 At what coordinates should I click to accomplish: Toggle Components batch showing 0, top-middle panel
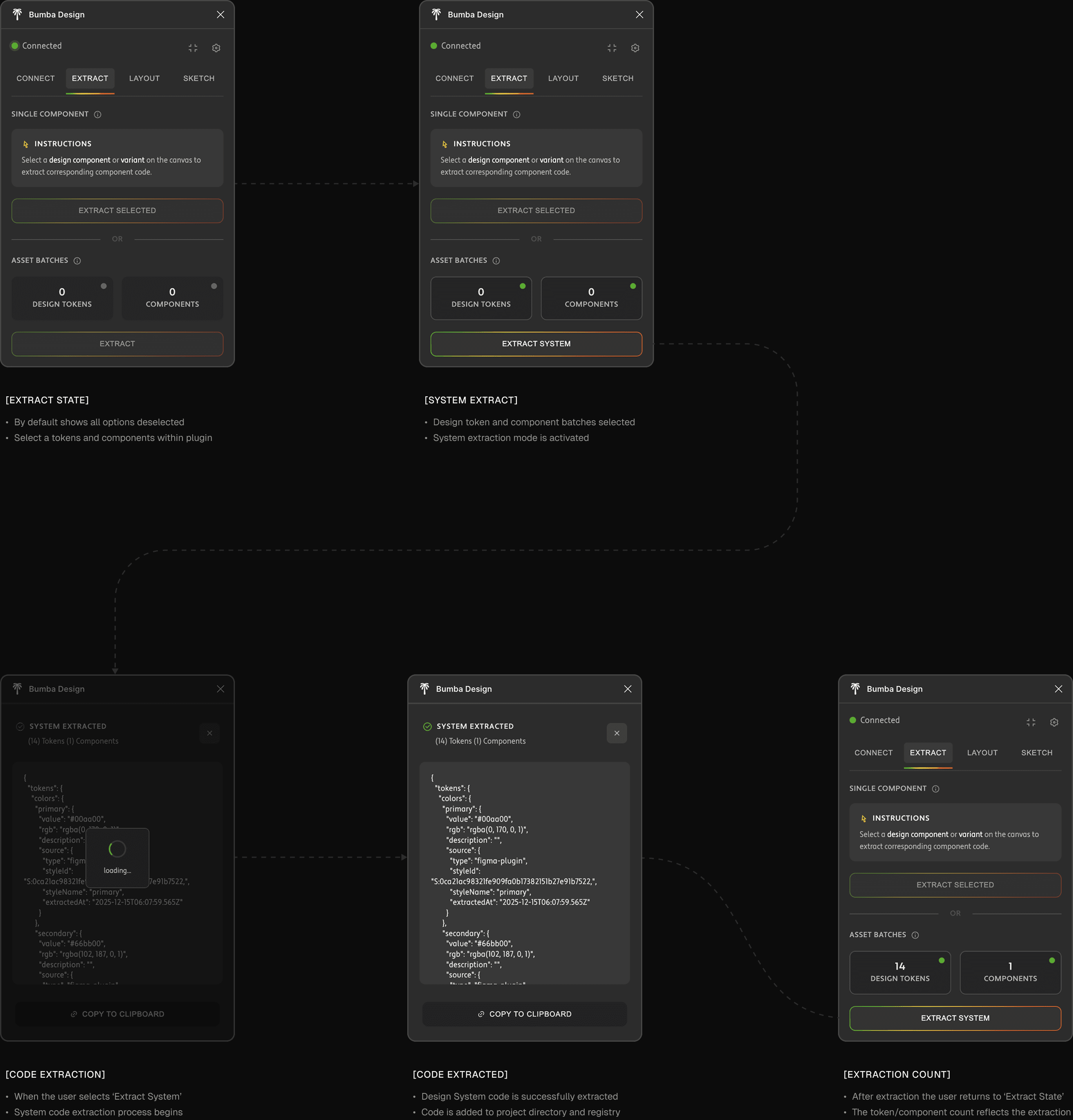tap(591, 298)
